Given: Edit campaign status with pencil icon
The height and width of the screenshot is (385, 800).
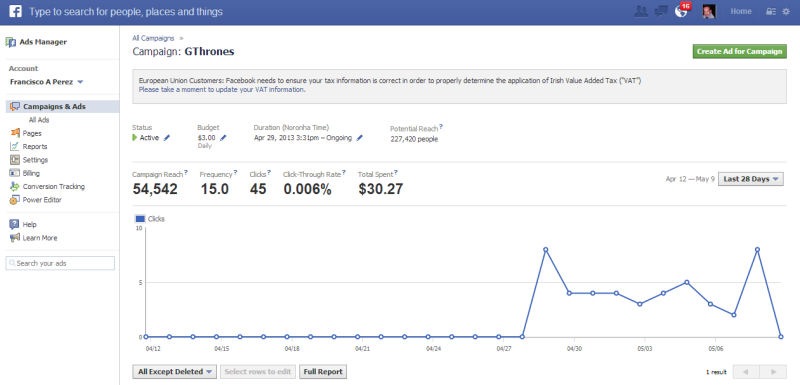Looking at the screenshot, I should pos(167,138).
